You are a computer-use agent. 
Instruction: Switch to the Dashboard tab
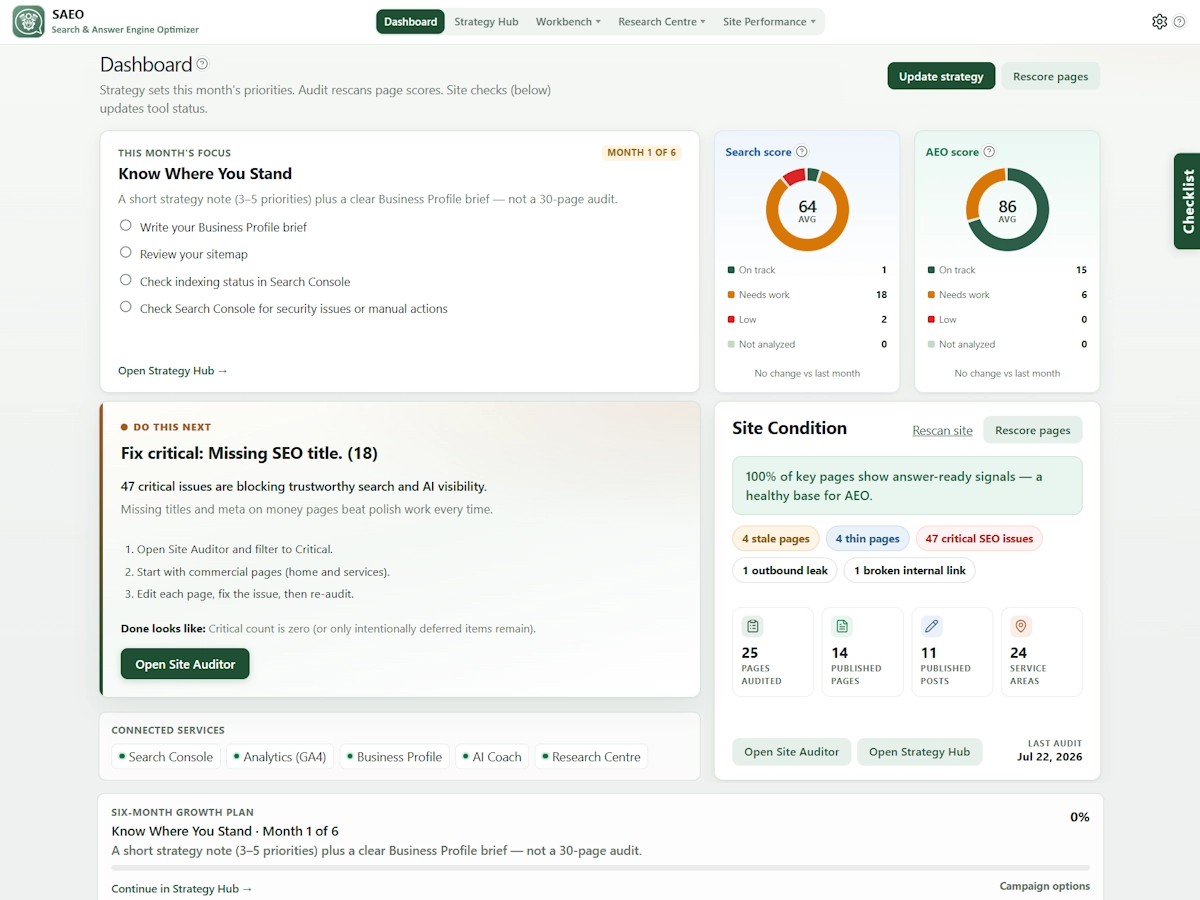(411, 21)
